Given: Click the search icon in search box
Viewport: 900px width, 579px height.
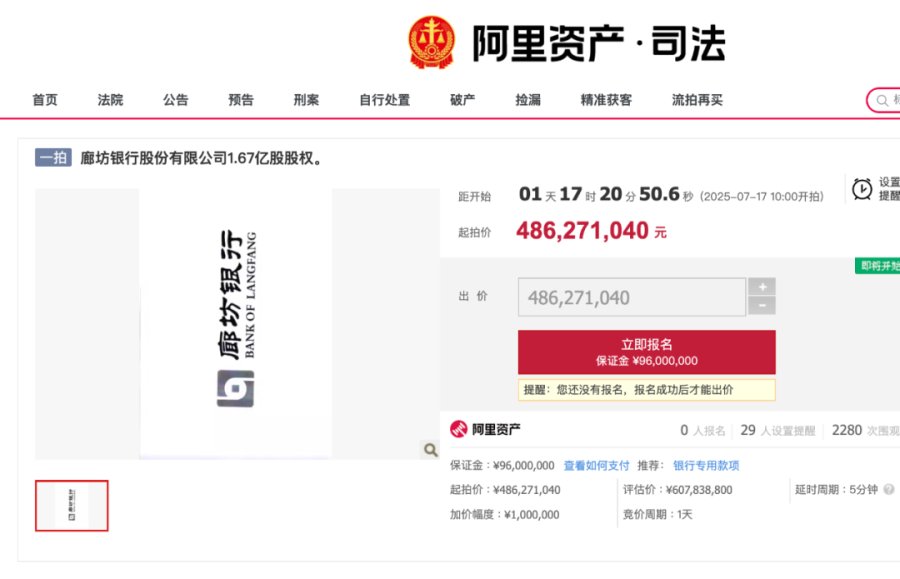Looking at the screenshot, I should 882,100.
